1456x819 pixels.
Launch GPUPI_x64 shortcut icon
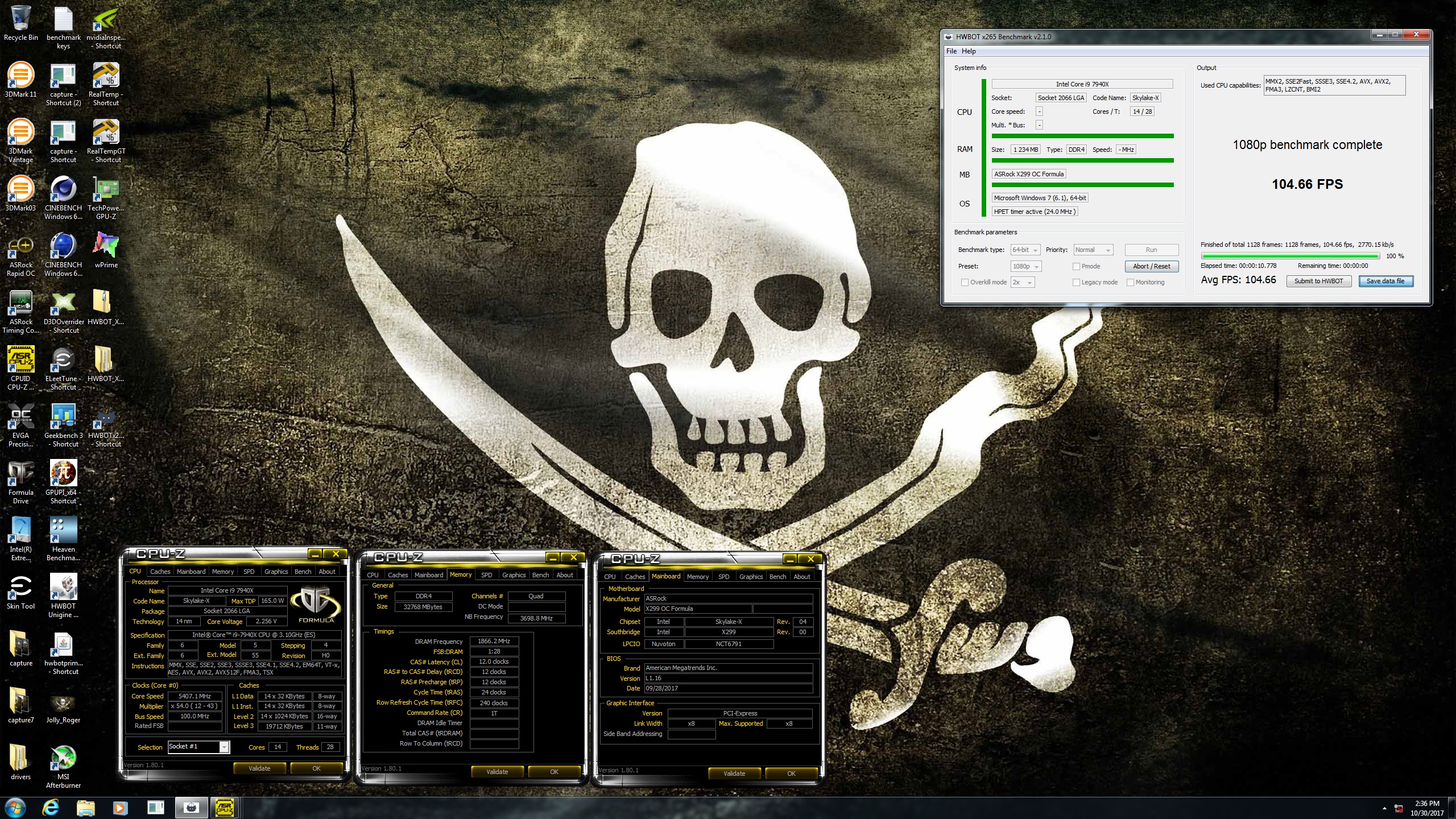63,482
